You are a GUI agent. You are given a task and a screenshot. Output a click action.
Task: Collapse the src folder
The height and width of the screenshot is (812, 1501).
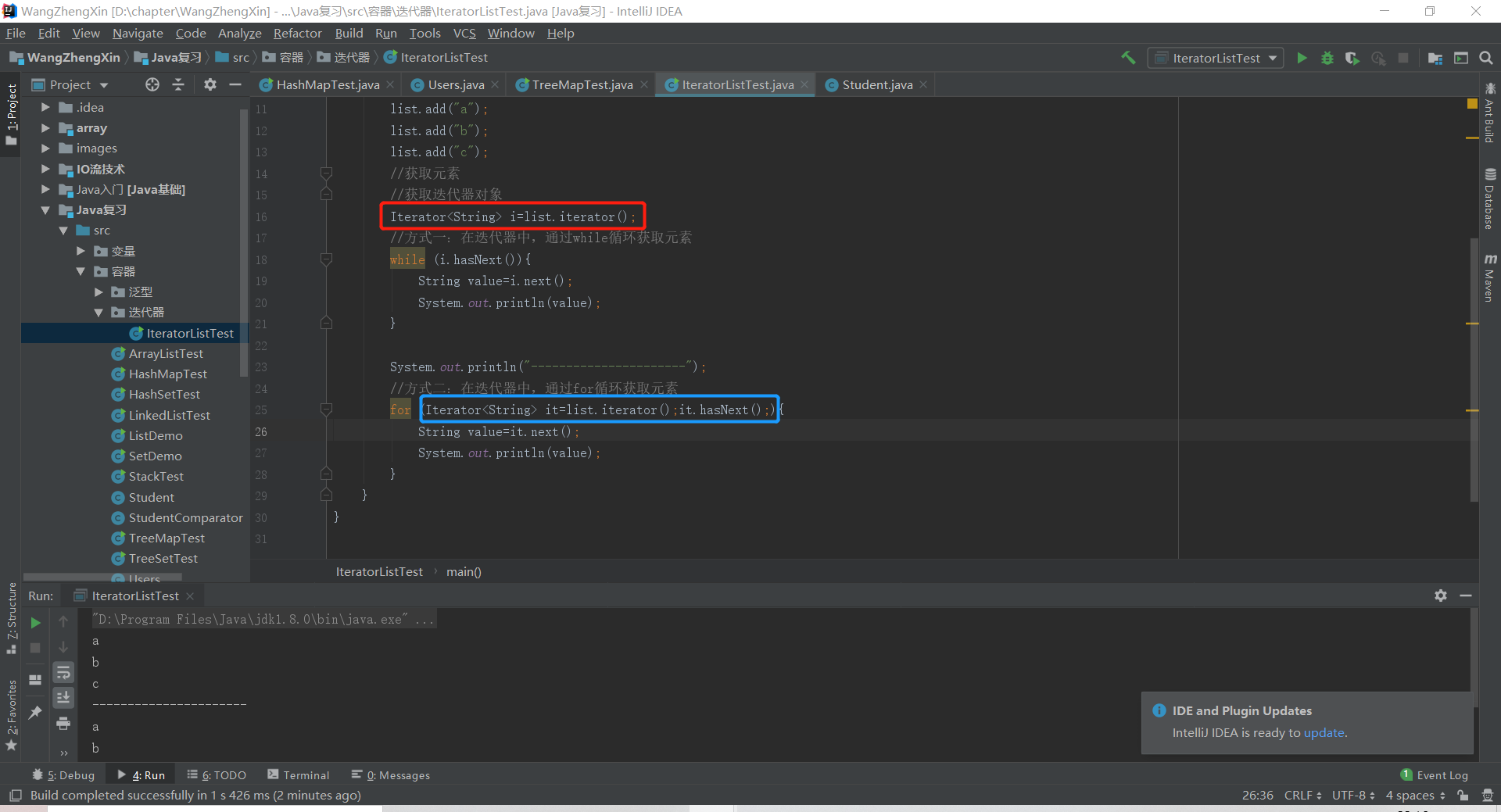point(63,231)
